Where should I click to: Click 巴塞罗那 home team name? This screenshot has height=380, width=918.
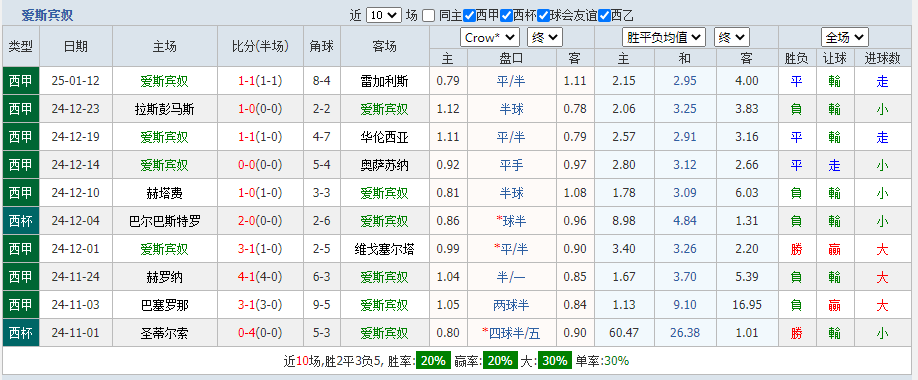165,306
